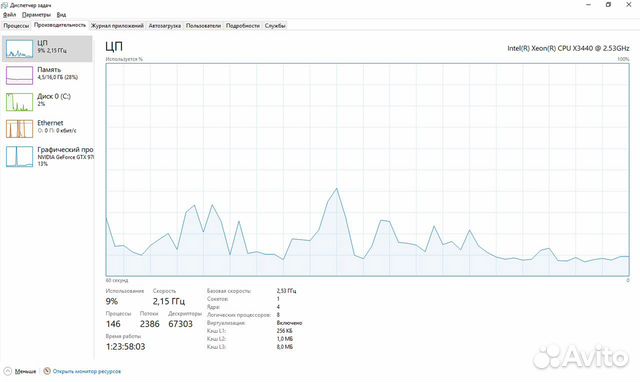Click the 2386 threads value
The width and height of the screenshot is (640, 382).
(x=149, y=324)
